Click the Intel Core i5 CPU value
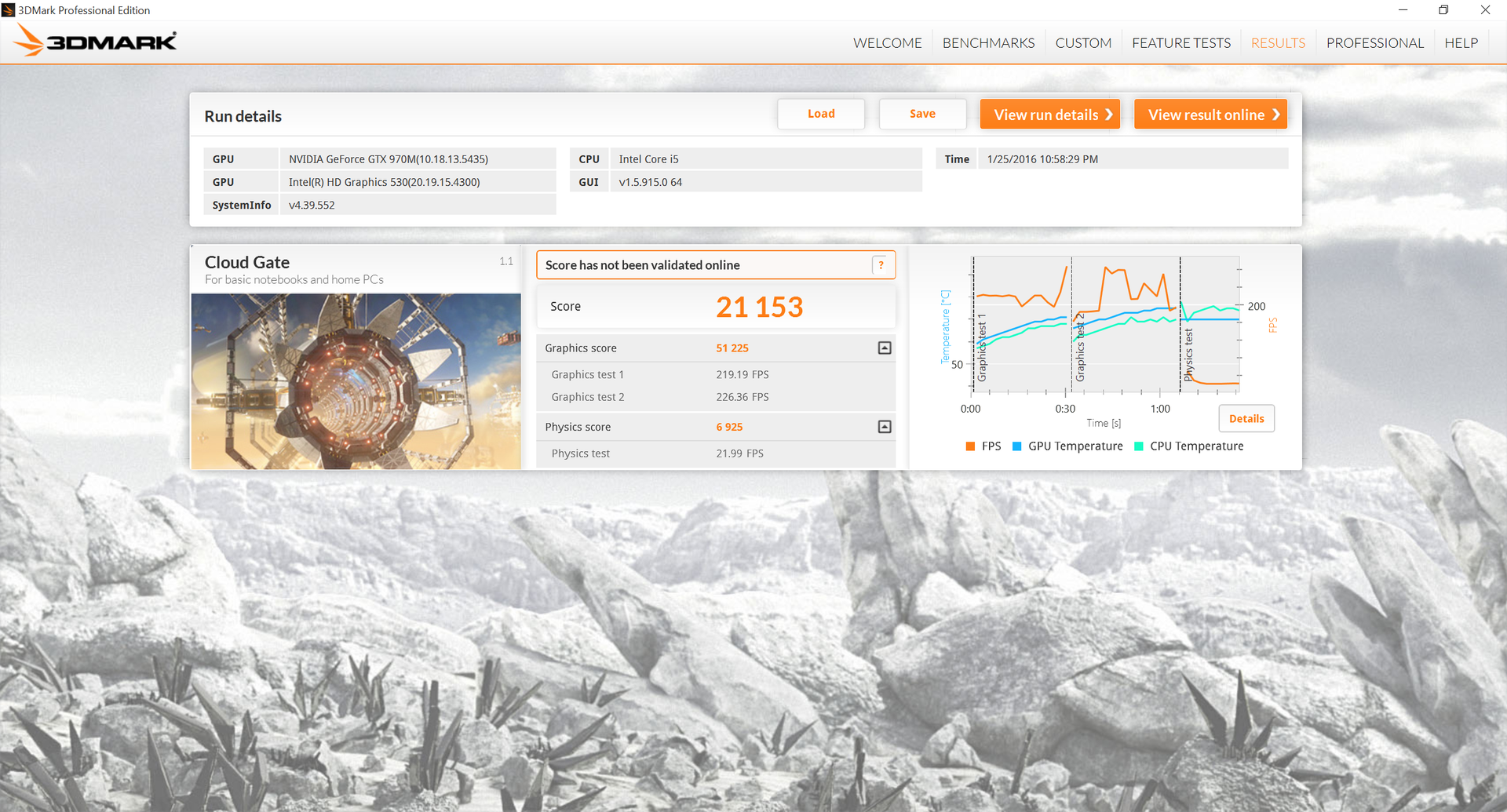 [648, 159]
